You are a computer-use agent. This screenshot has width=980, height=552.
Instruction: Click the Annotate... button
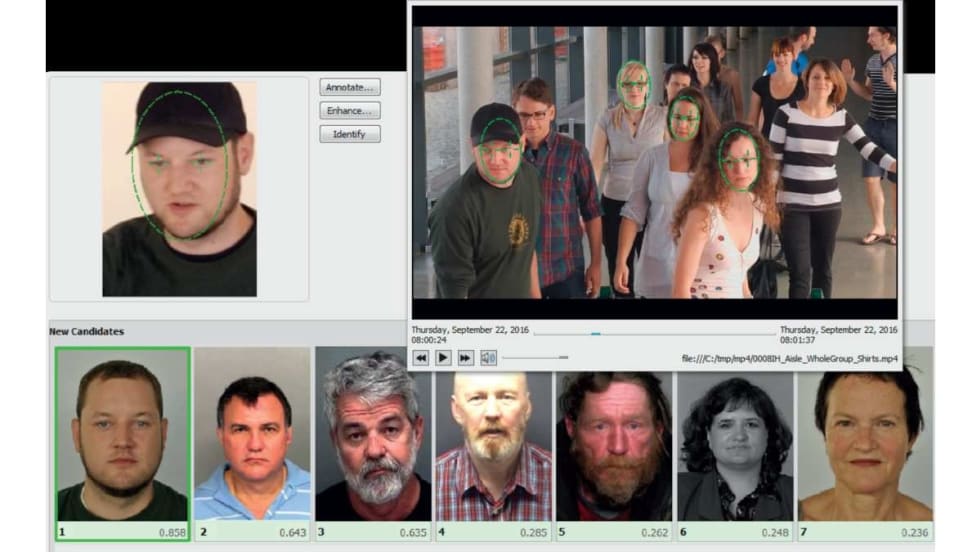(x=350, y=87)
